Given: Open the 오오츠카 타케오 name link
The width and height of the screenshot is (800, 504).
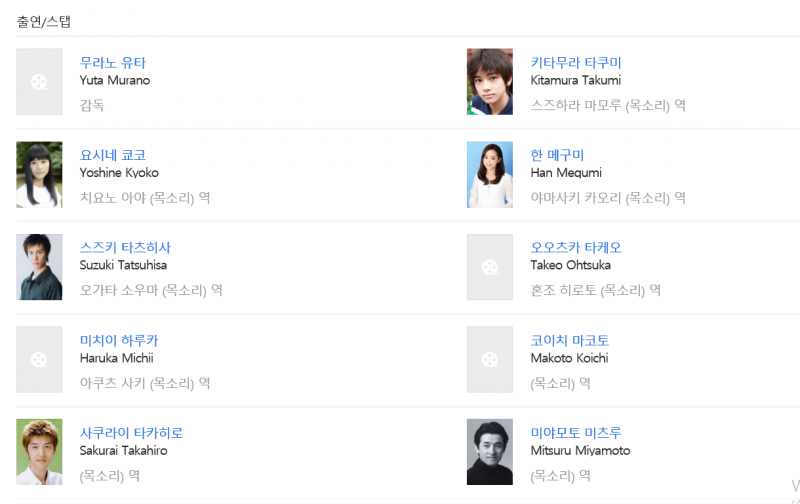Looking at the screenshot, I should tap(576, 247).
